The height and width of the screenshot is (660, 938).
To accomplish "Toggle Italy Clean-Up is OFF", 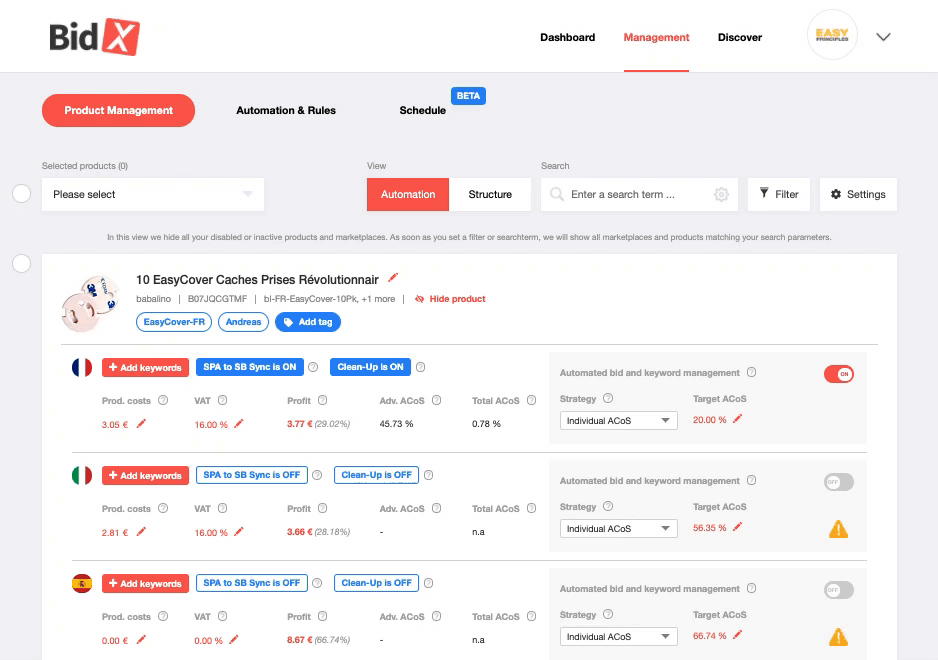I will point(376,475).
